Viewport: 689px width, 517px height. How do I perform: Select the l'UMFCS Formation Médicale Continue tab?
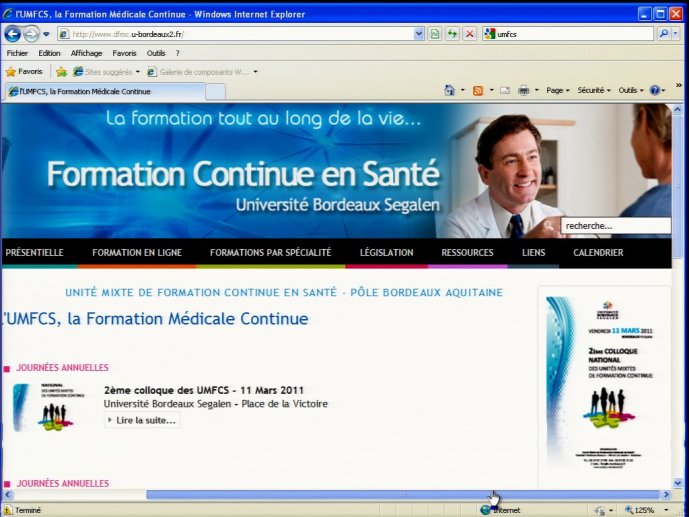105,91
